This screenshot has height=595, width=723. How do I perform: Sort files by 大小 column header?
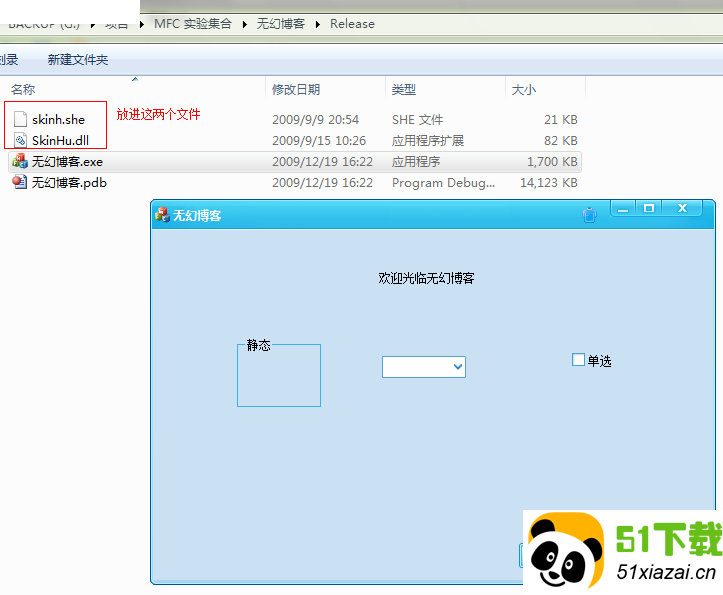click(524, 89)
